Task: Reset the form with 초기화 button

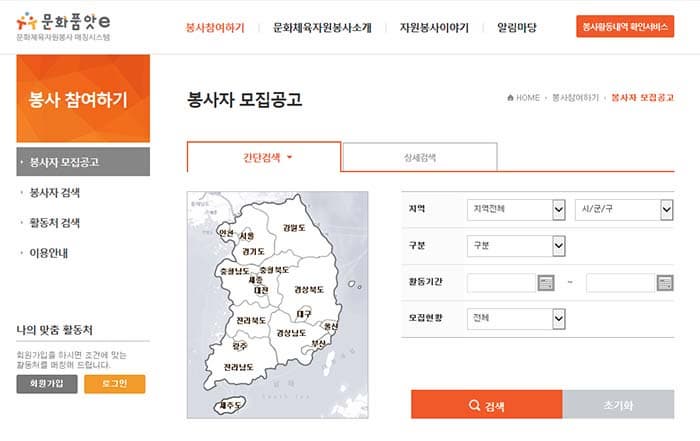Action: point(618,405)
